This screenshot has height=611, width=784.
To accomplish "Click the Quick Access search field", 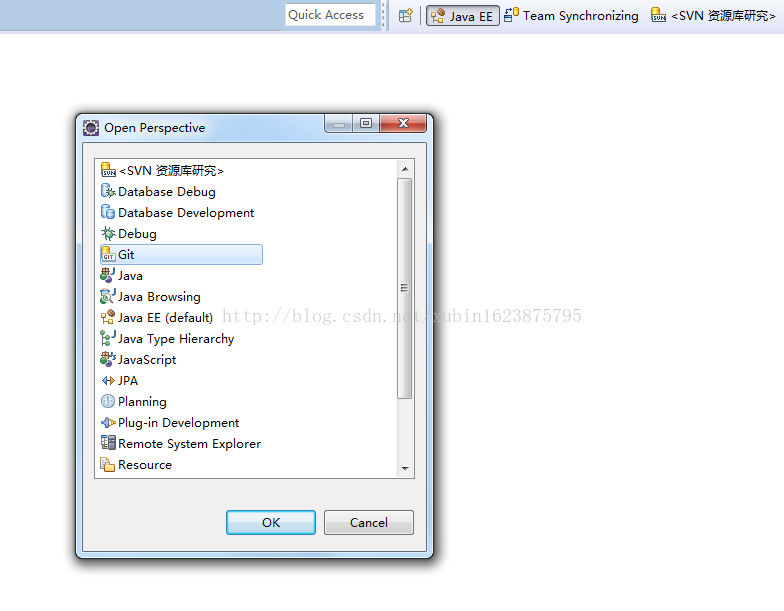I will coord(330,14).
